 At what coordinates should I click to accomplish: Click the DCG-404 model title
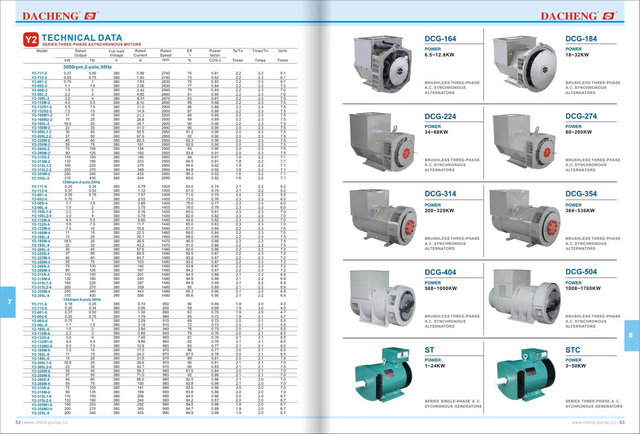[x=440, y=272]
